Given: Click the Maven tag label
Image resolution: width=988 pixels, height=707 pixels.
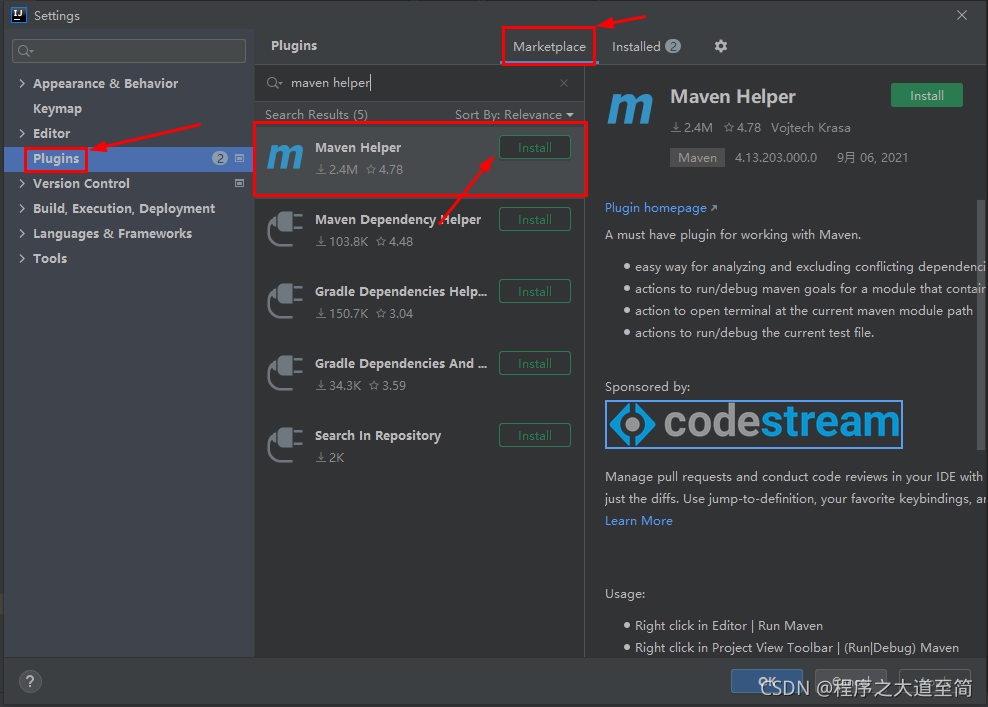Looking at the screenshot, I should (x=697, y=158).
